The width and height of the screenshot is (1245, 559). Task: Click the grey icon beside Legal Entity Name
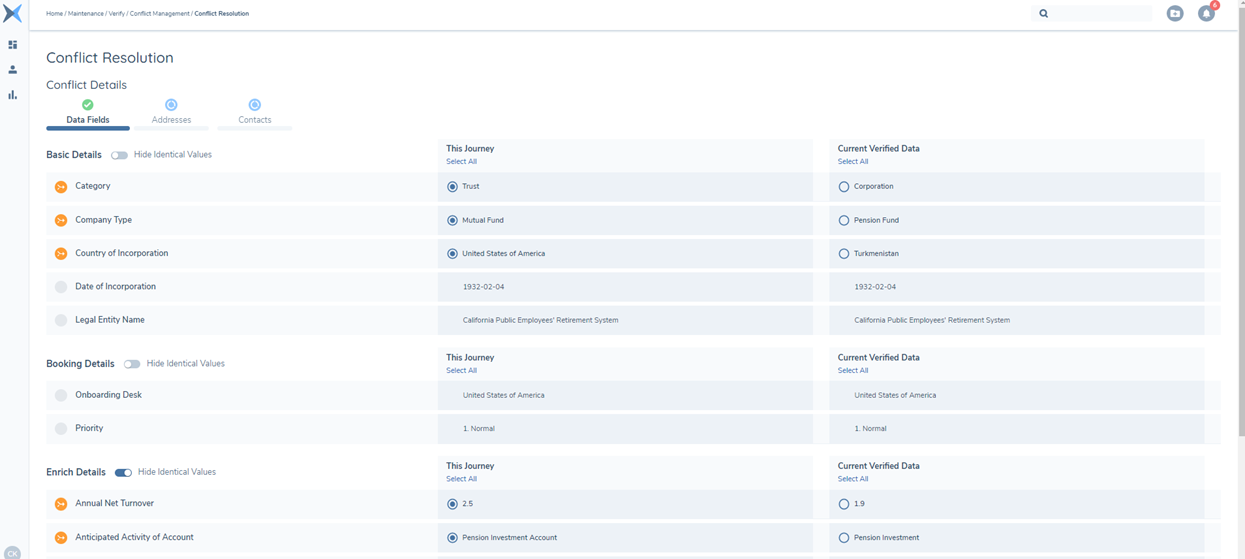[x=61, y=320]
